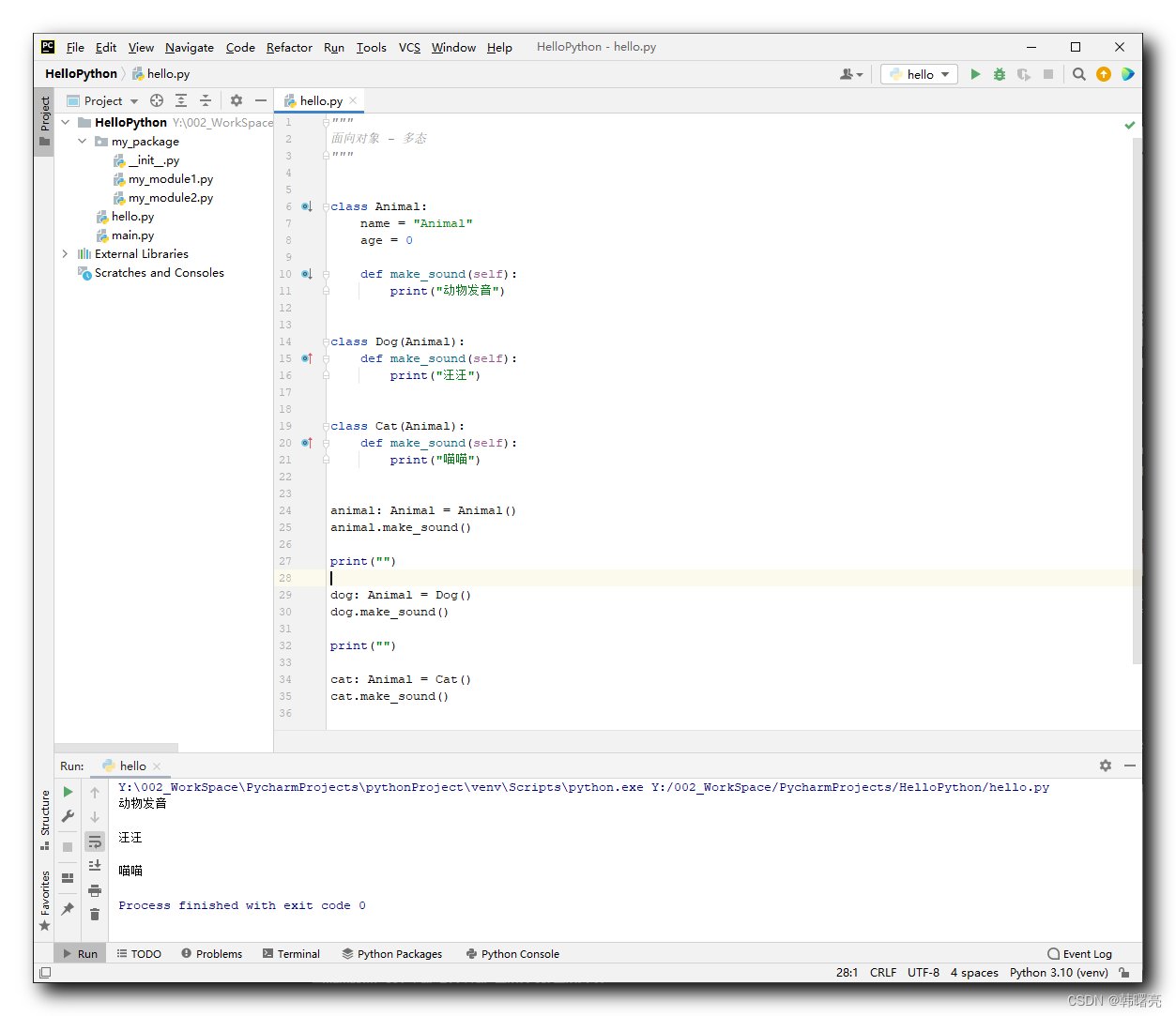Run the hello configuration with the green play icon
Image resolution: width=1176 pixels, height=1016 pixels.
pos(975,74)
